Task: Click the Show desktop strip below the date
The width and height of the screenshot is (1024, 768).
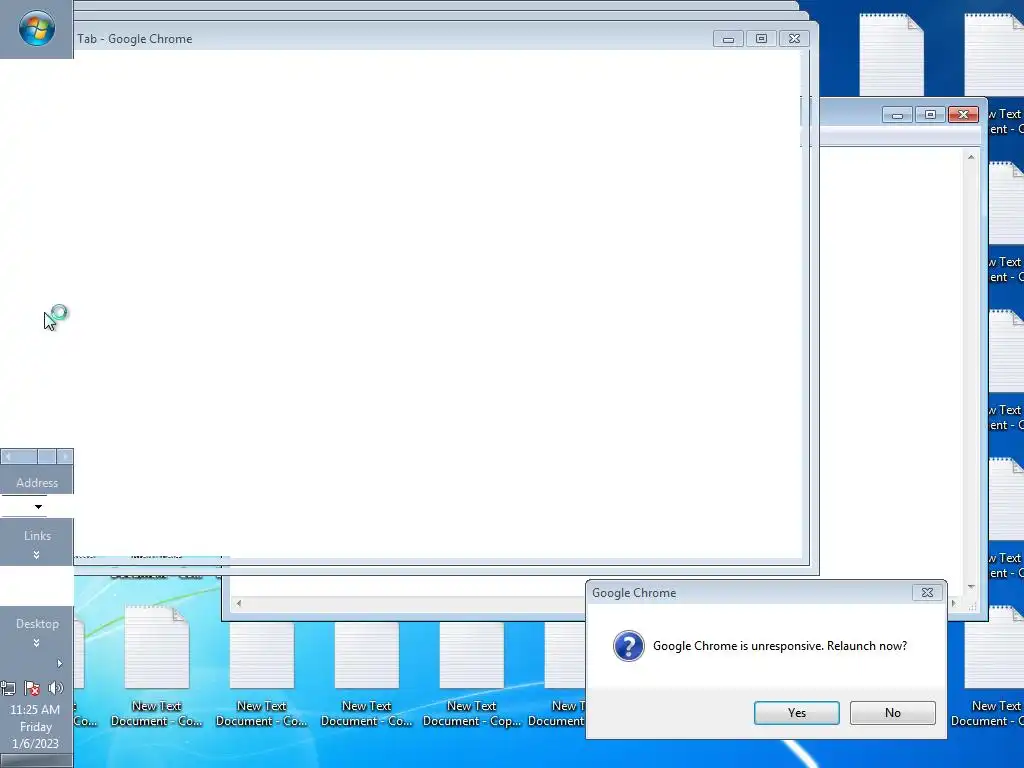Action: (37, 761)
